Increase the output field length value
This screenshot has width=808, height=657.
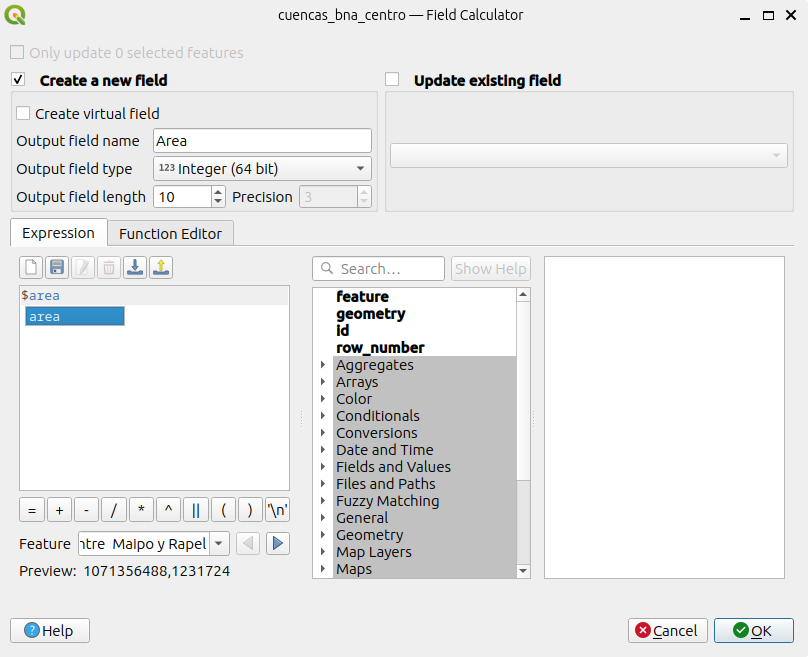point(219,192)
